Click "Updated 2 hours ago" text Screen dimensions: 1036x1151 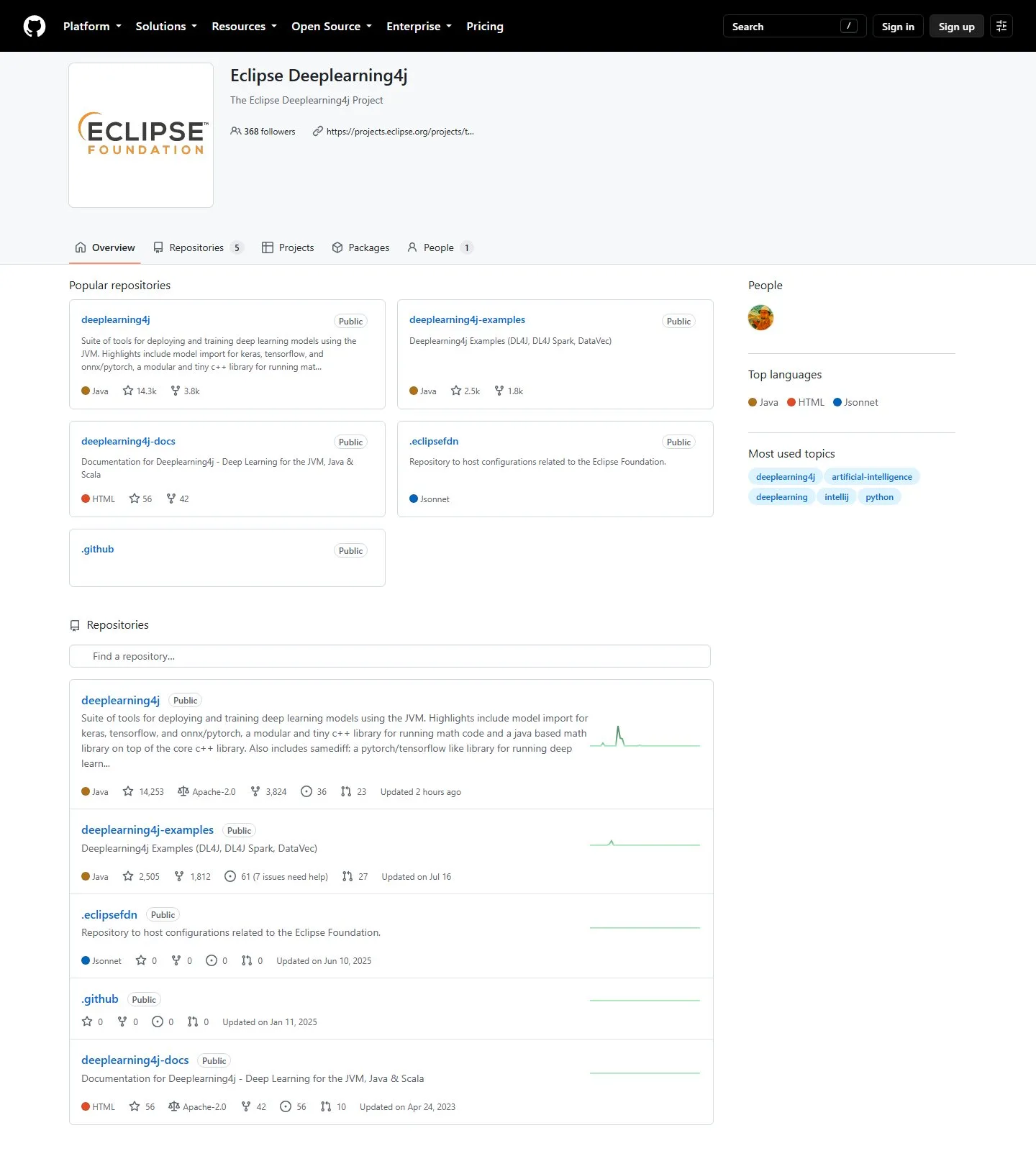tap(421, 791)
